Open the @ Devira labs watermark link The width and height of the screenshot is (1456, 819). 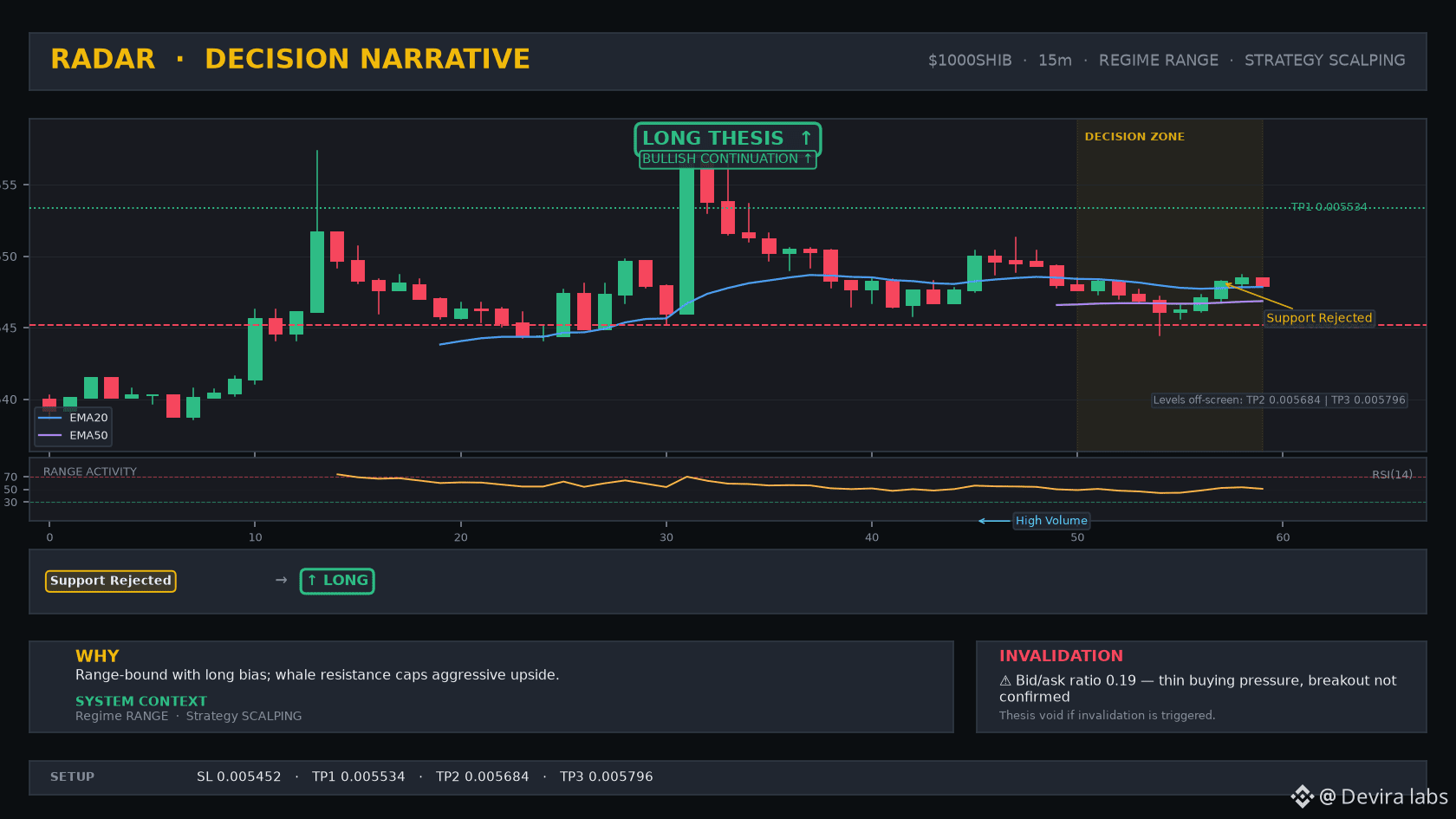tap(1383, 796)
